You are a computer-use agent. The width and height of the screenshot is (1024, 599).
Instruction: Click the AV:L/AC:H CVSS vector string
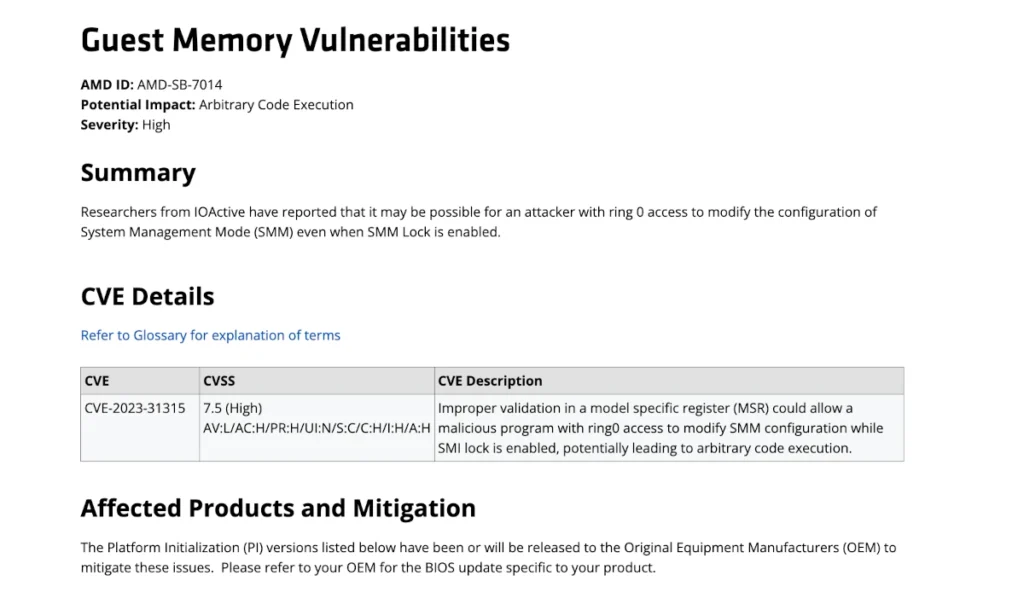pyautogui.click(x=316, y=428)
